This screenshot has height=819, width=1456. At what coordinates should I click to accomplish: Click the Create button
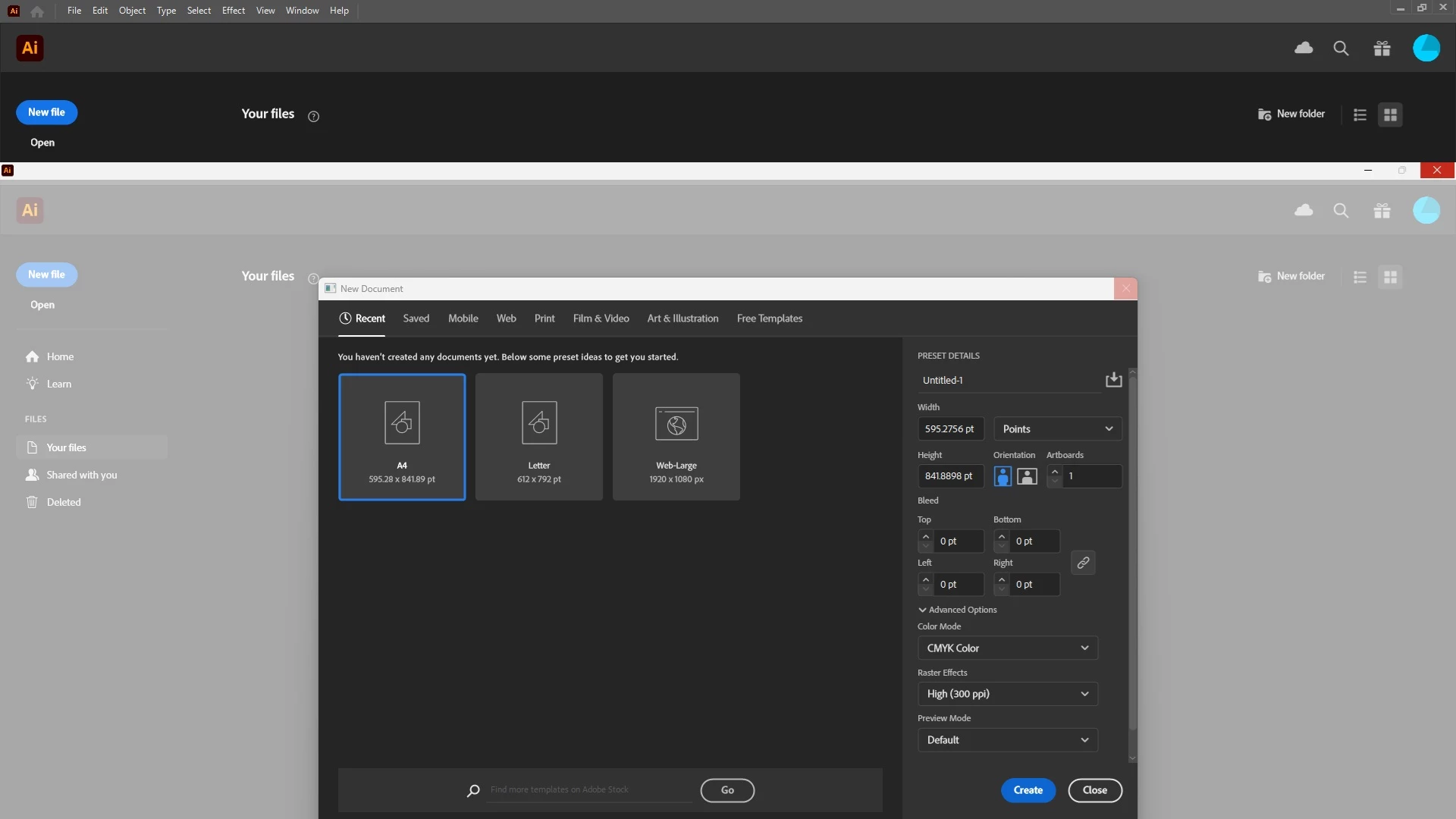(x=1028, y=790)
